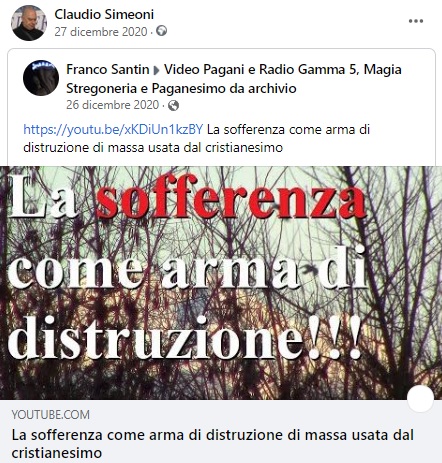
Task: Open the three-dots post options menu
Action: click(416, 21)
